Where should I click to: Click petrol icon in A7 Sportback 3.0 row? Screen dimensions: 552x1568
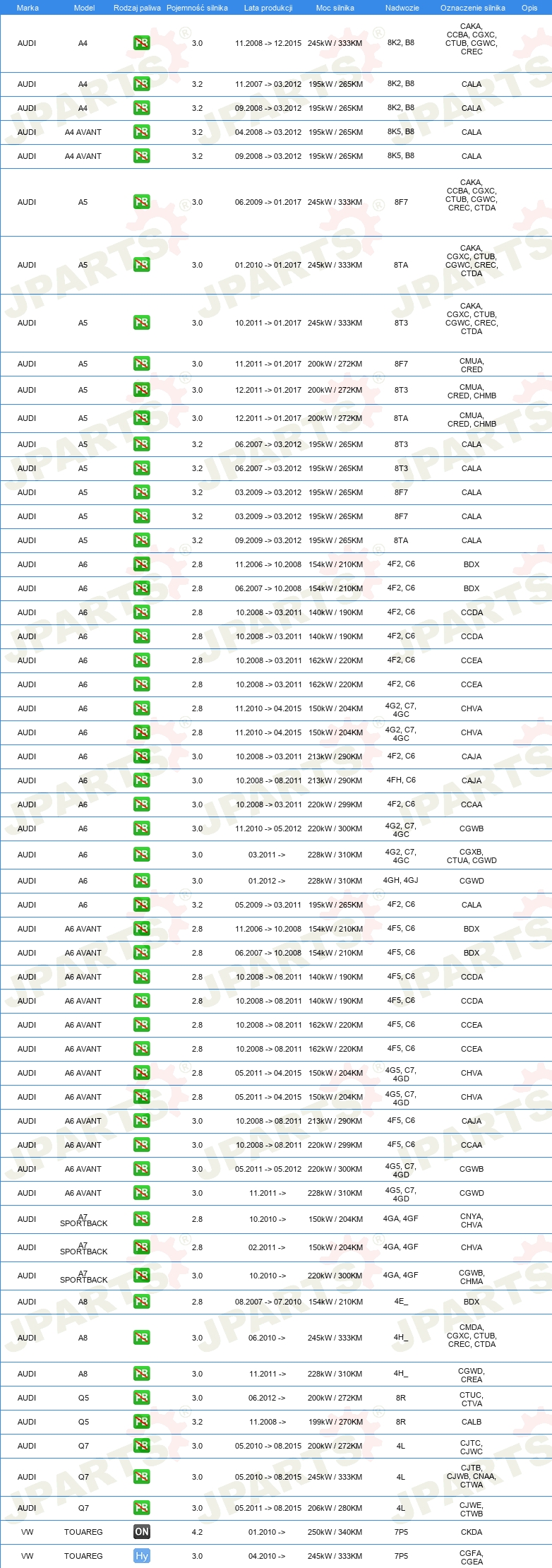142,1276
